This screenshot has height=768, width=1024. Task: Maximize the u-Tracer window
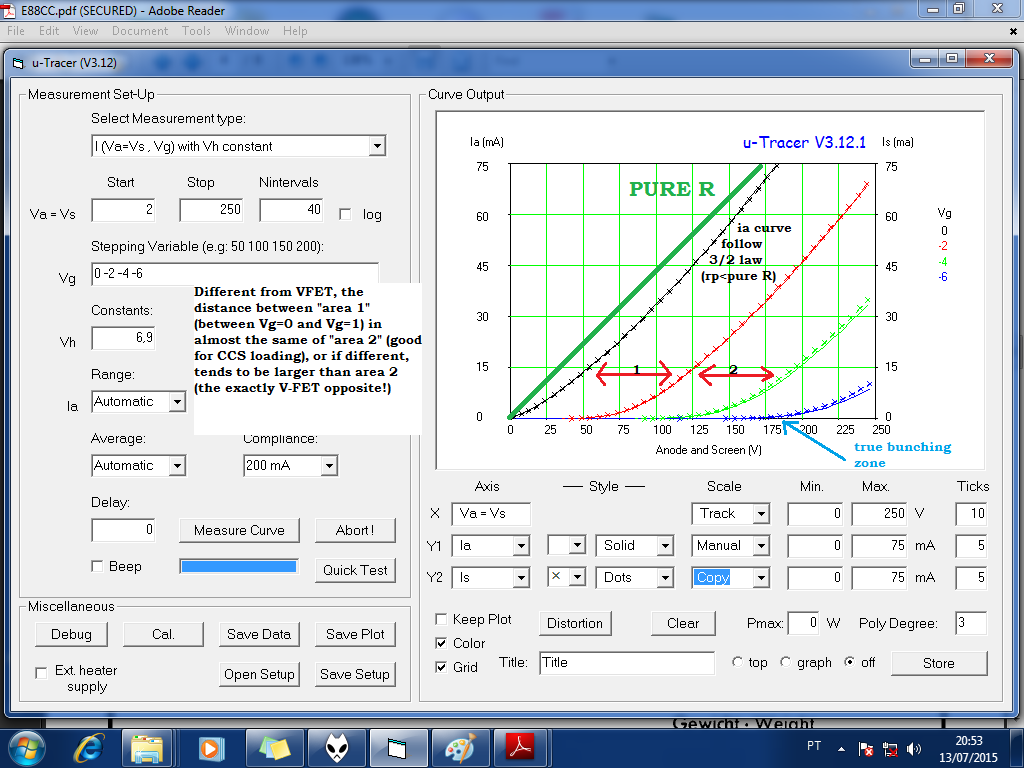click(x=952, y=59)
